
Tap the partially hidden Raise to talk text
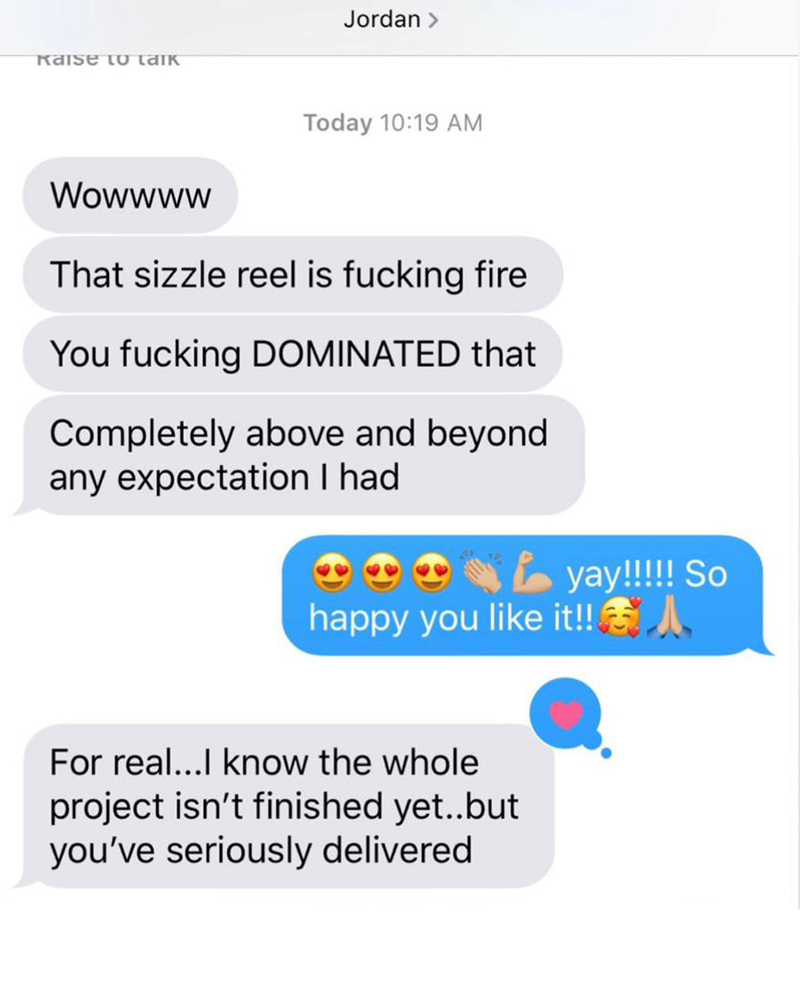click(108, 59)
